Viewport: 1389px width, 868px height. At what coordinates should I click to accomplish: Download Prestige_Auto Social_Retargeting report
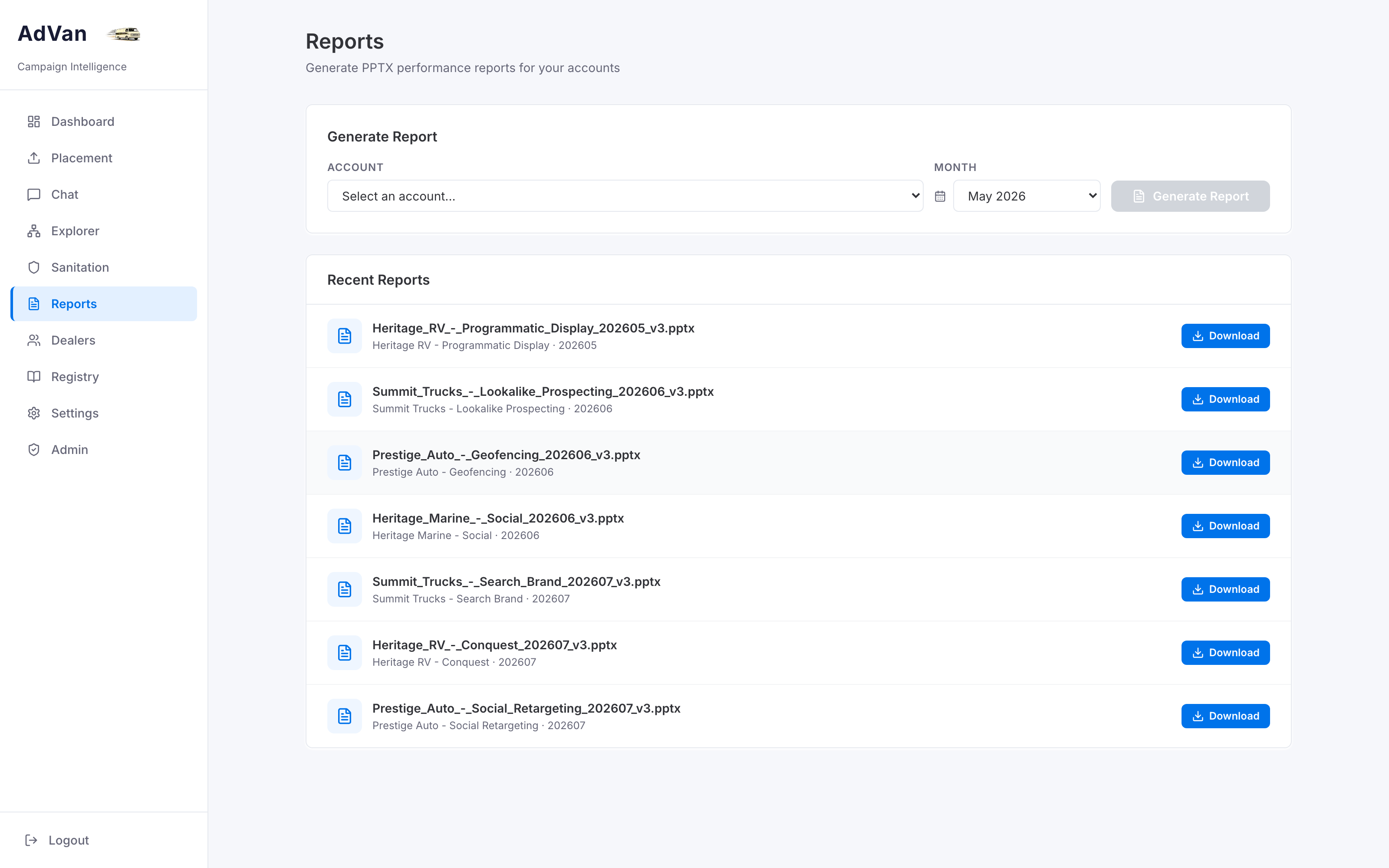1225,717
